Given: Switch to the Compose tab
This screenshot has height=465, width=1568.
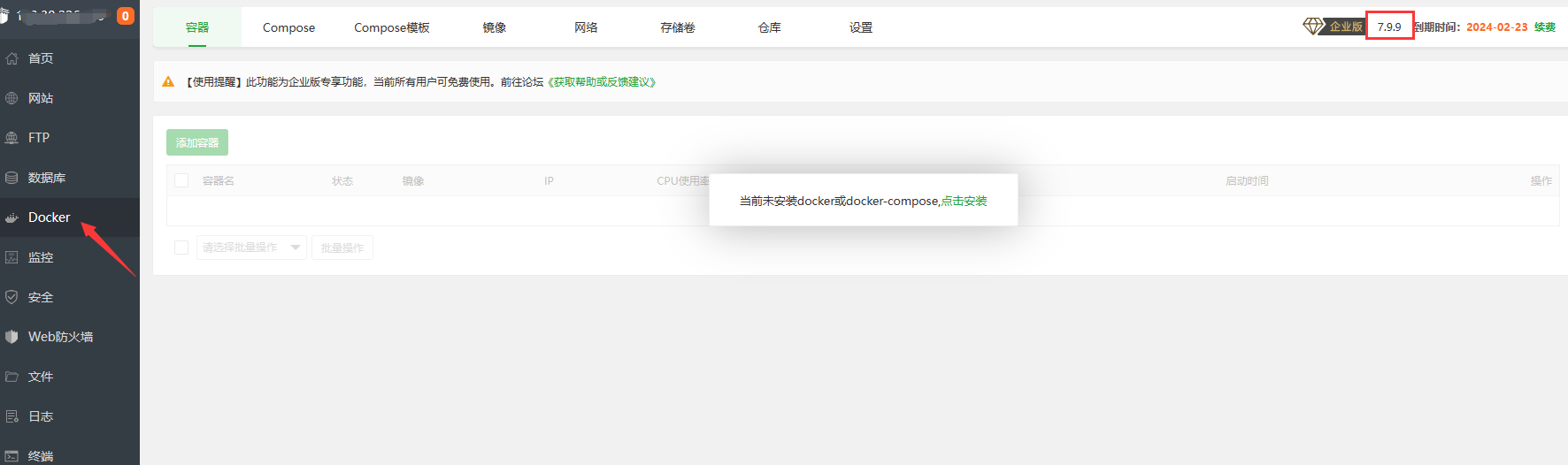Looking at the screenshot, I should tap(288, 27).
